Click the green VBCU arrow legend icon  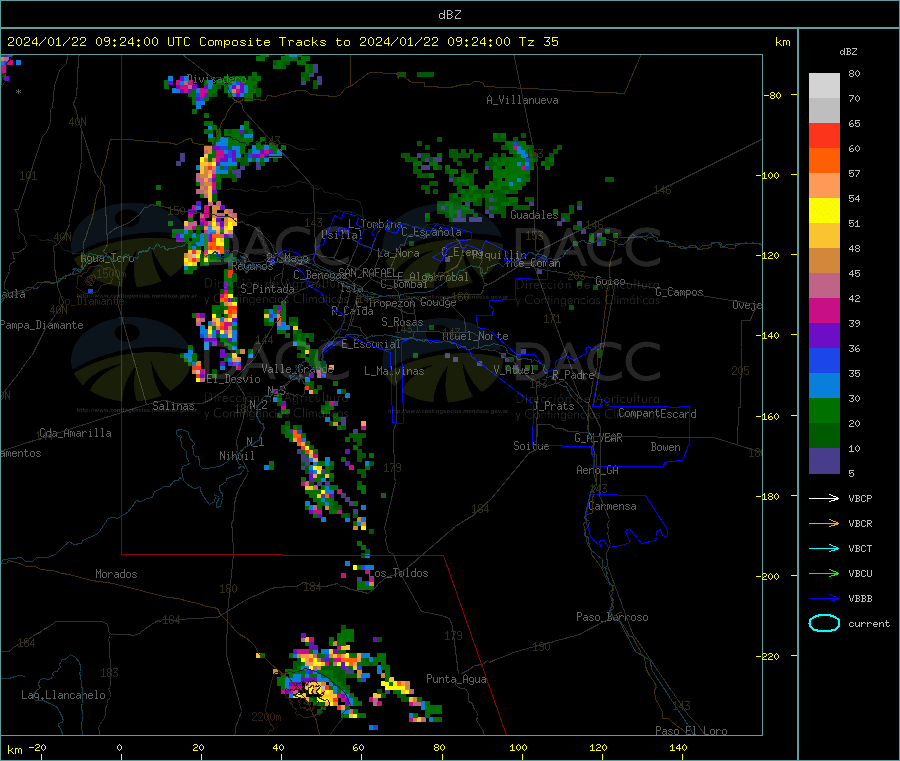[824, 573]
